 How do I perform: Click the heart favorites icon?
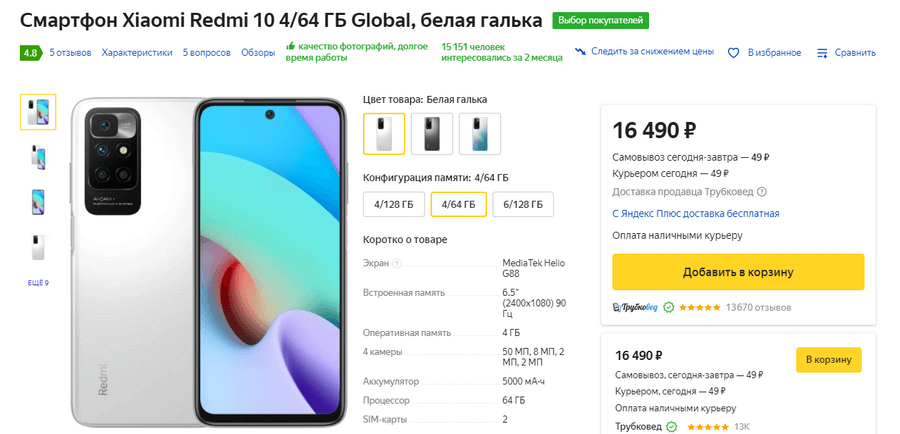tap(733, 52)
